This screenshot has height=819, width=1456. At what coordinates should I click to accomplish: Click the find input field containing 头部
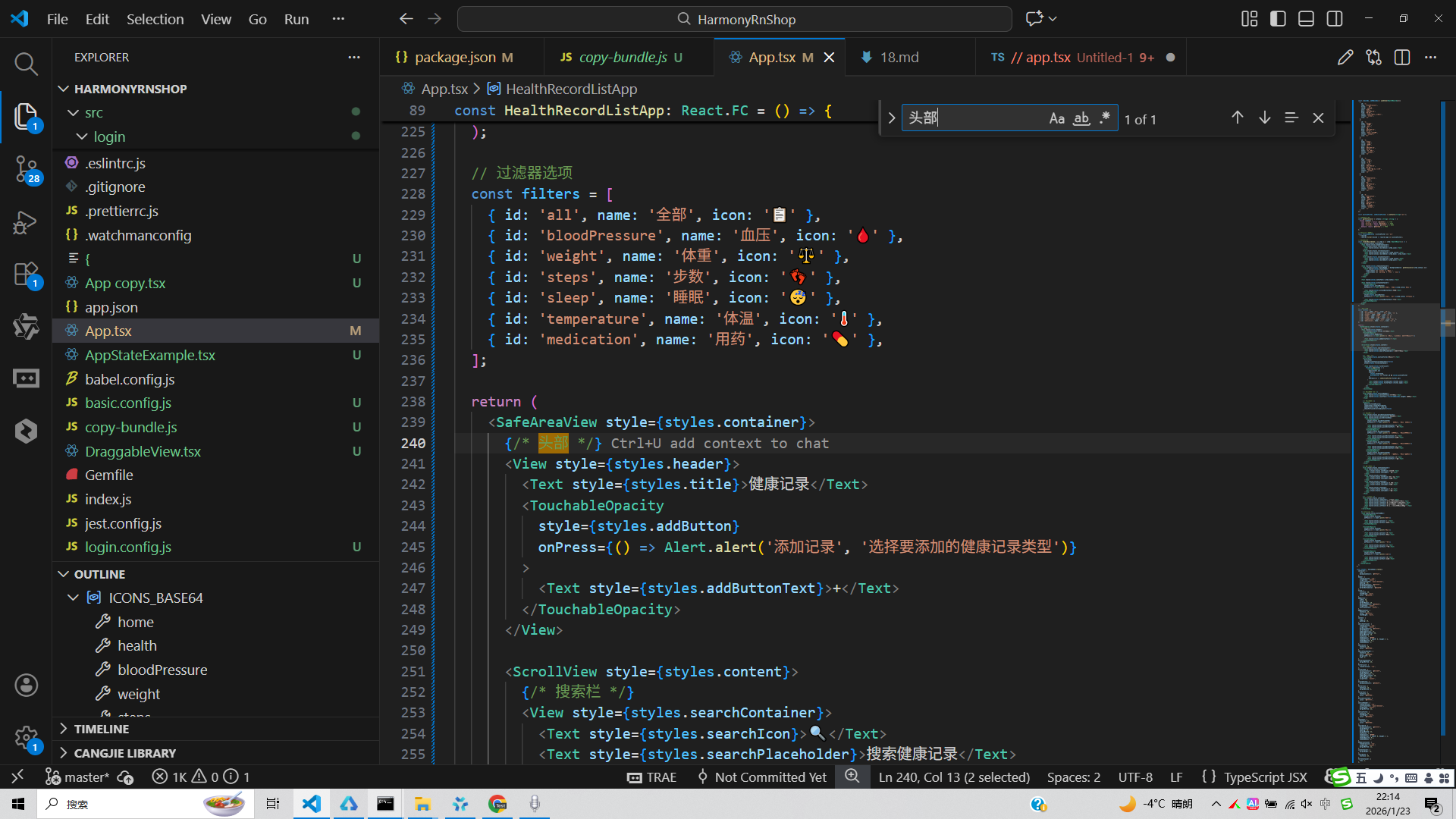point(974,118)
